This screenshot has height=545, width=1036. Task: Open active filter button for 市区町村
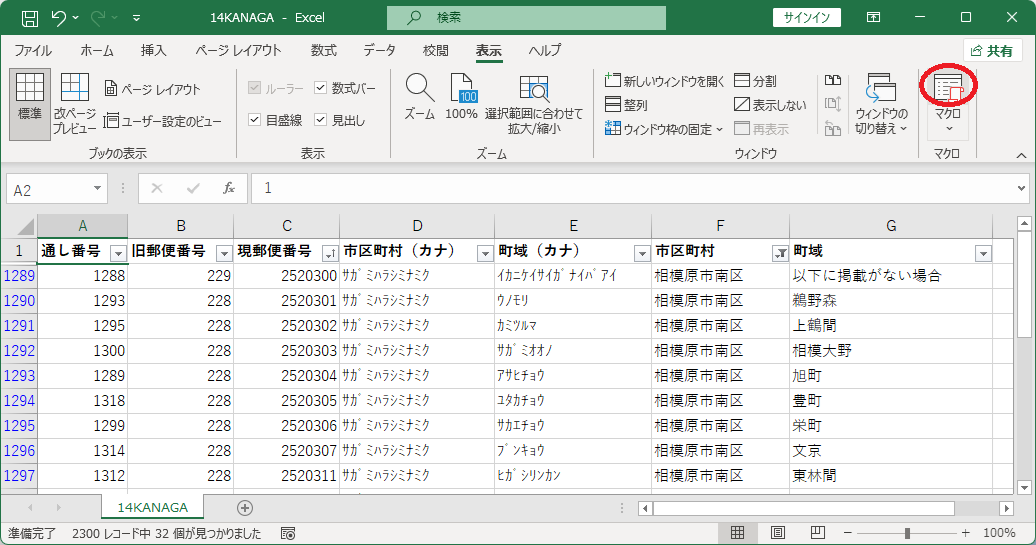coord(780,253)
